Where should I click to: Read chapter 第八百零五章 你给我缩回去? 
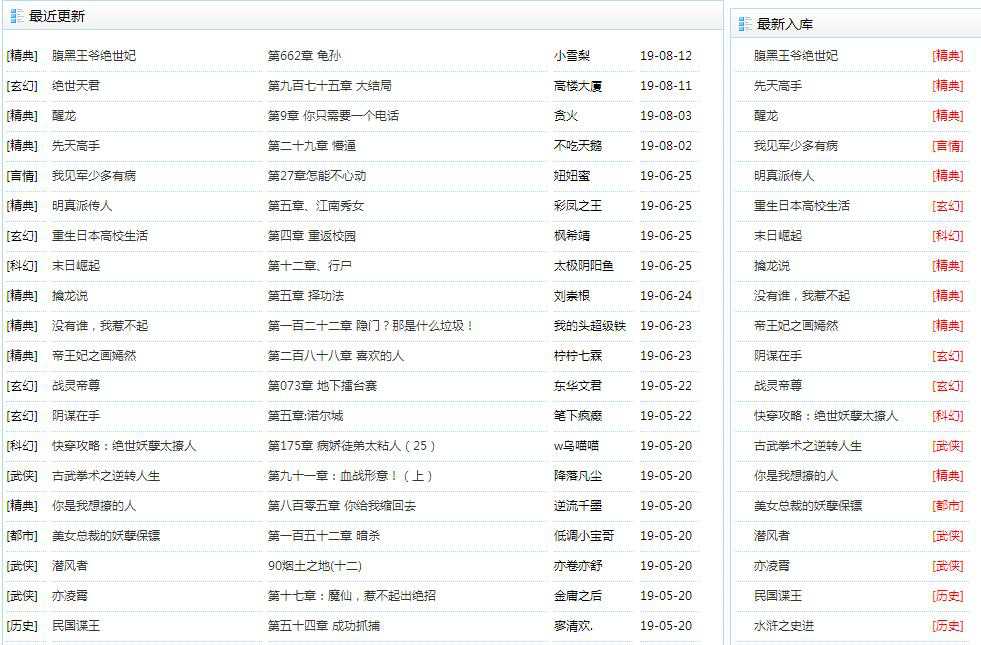click(342, 506)
